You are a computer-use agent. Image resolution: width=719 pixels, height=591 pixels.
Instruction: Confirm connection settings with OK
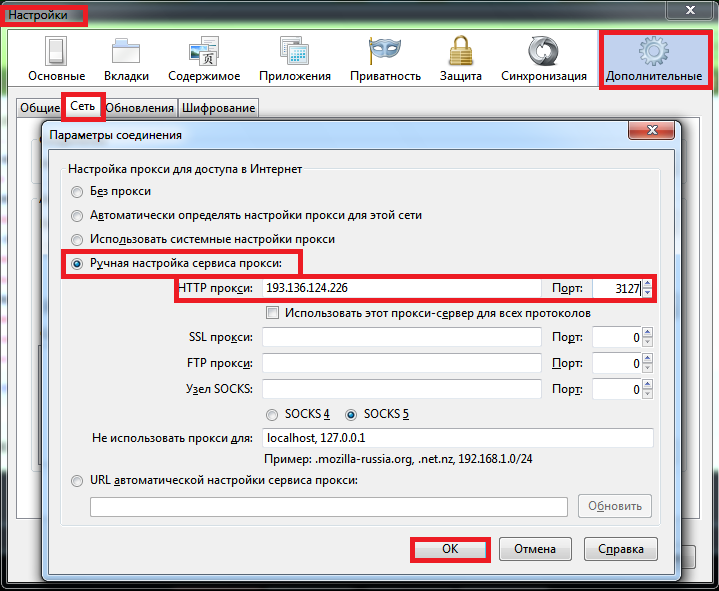coord(450,549)
